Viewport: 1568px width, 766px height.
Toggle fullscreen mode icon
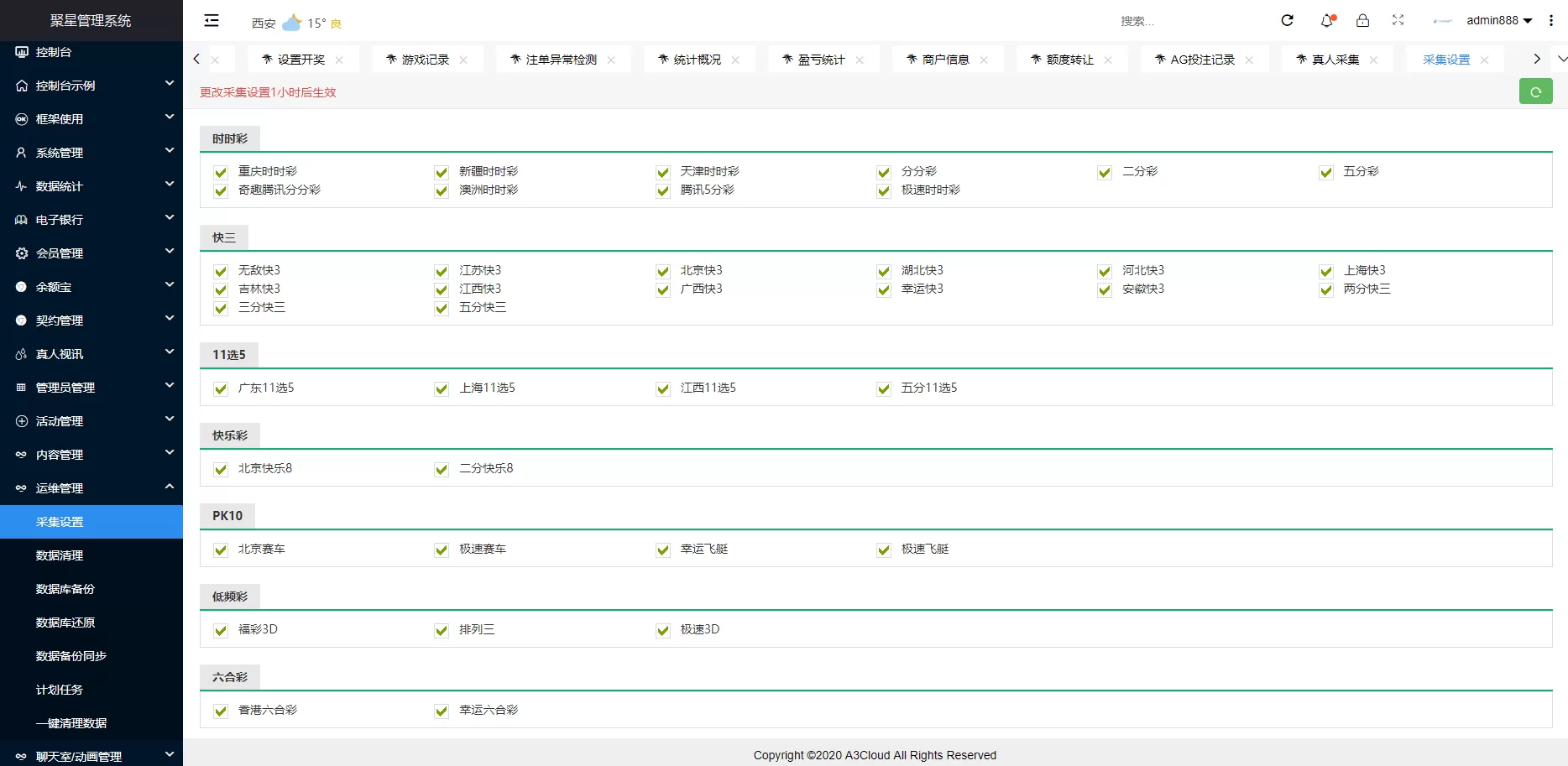point(1398,21)
